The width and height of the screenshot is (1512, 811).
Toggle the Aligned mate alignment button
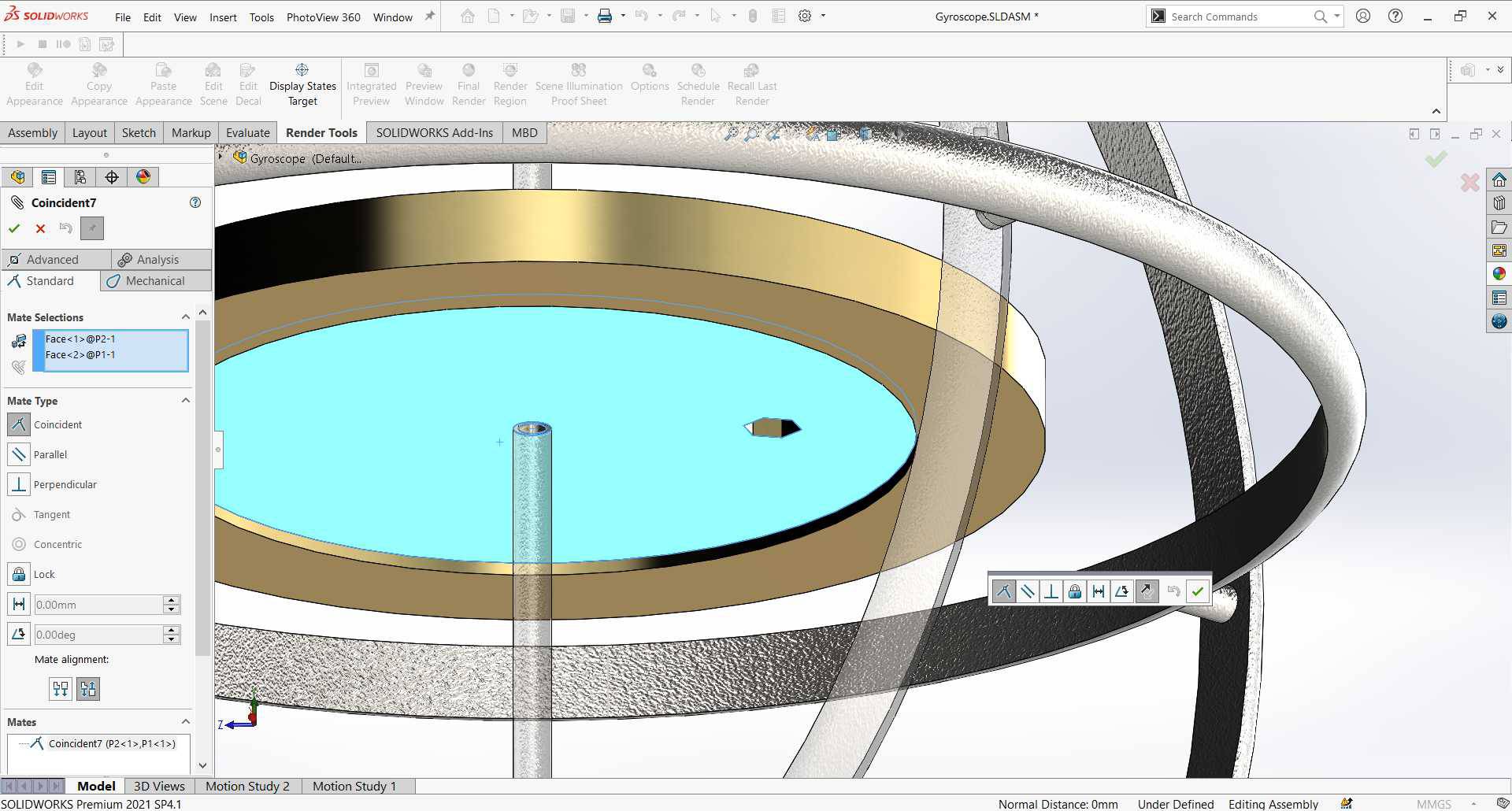tap(61, 689)
